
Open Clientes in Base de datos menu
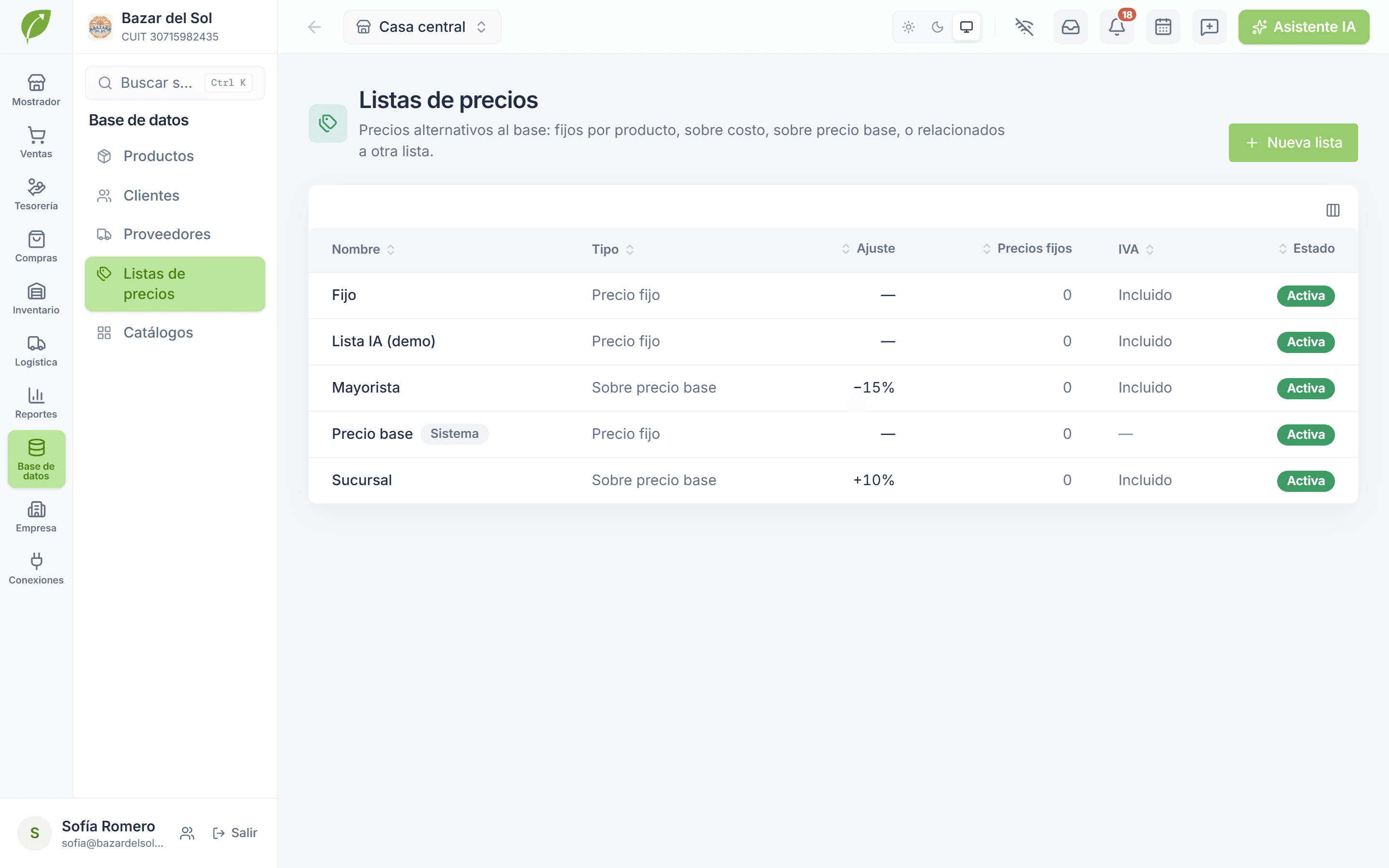pyautogui.click(x=175, y=196)
